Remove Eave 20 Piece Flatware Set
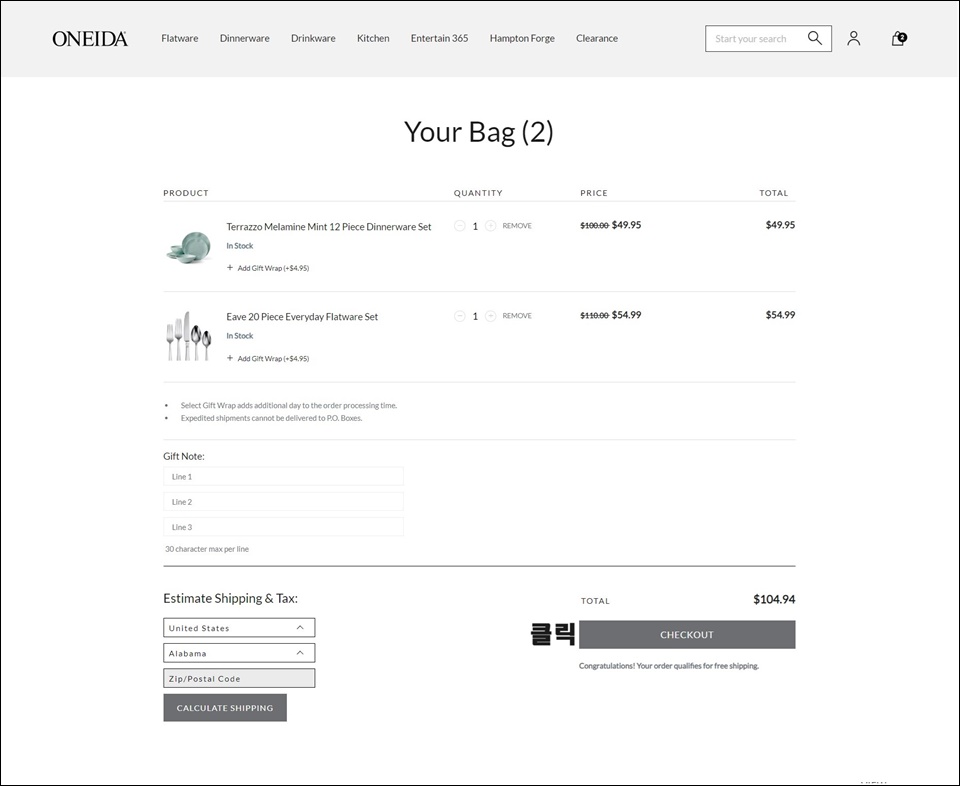Viewport: 960px width, 786px height. 517,316
